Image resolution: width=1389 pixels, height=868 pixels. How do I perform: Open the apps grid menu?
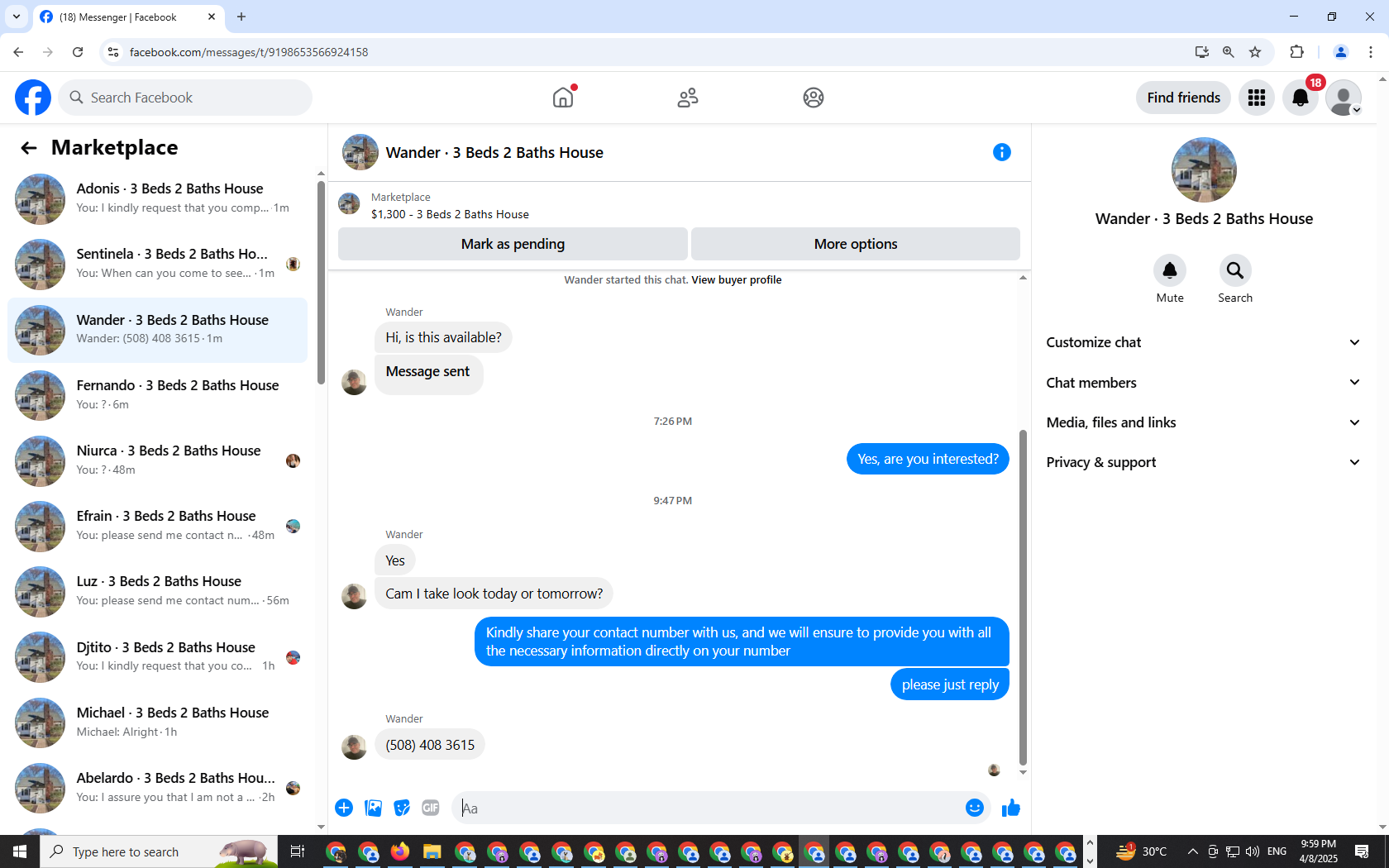1257,98
